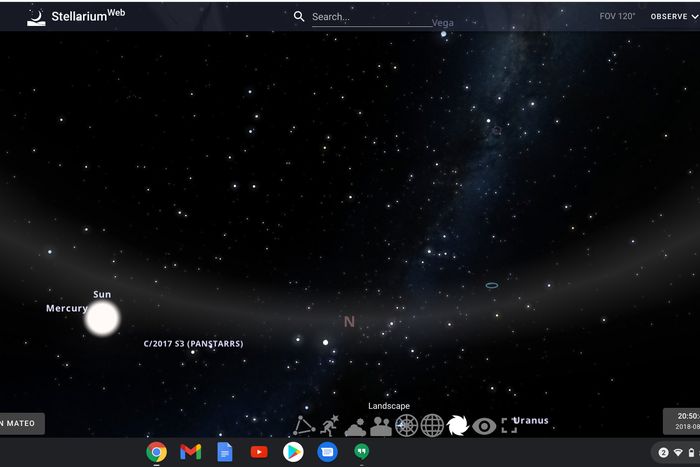Open the San Mateo location button
Image resolution: width=700 pixels, height=467 pixels.
click(x=22, y=423)
